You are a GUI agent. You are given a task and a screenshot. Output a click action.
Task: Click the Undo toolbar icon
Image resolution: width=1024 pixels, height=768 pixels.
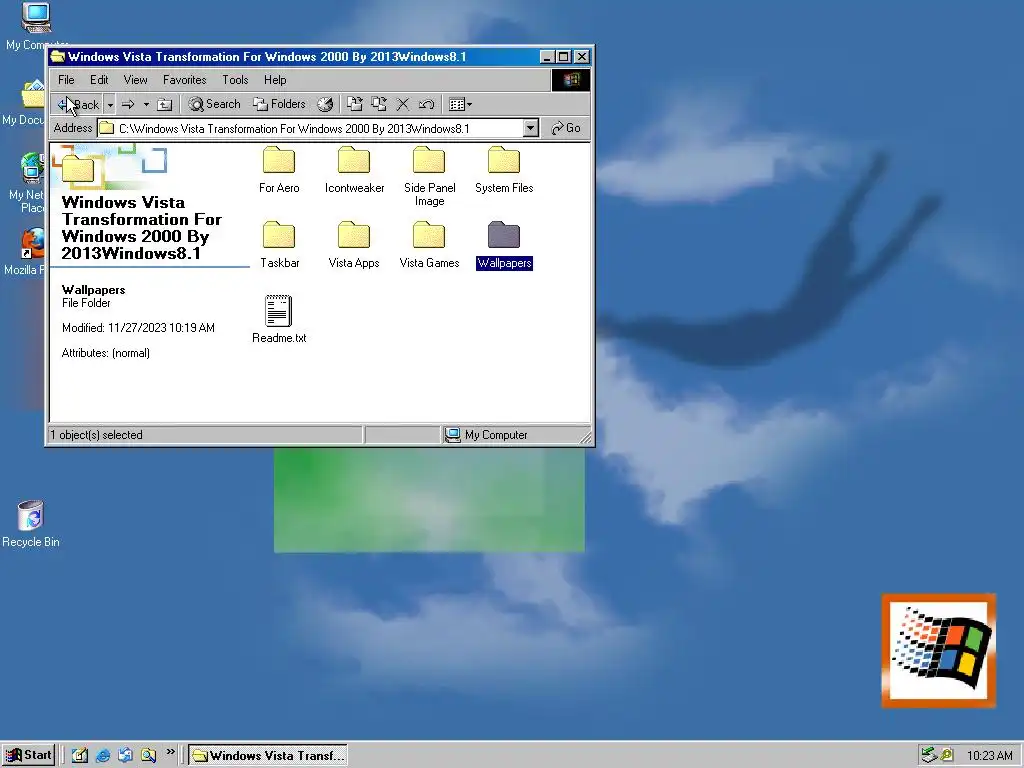(426, 104)
